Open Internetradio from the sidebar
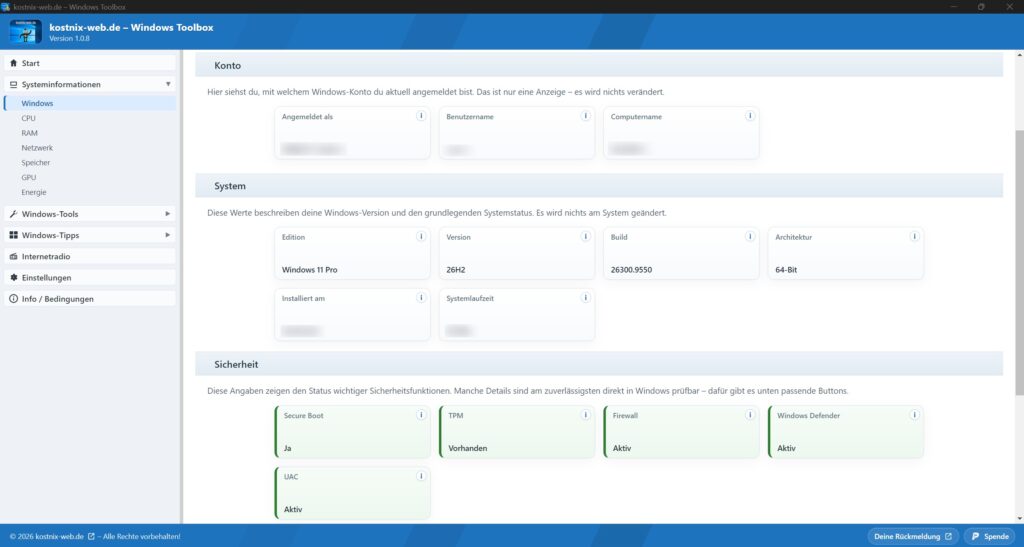This screenshot has width=1024, height=547. 90,257
